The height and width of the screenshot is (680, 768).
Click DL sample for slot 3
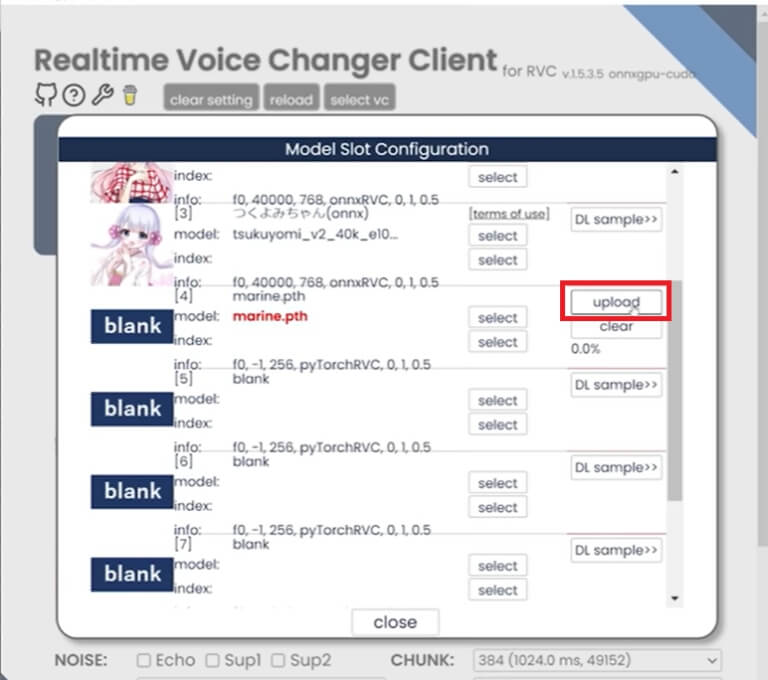(616, 219)
